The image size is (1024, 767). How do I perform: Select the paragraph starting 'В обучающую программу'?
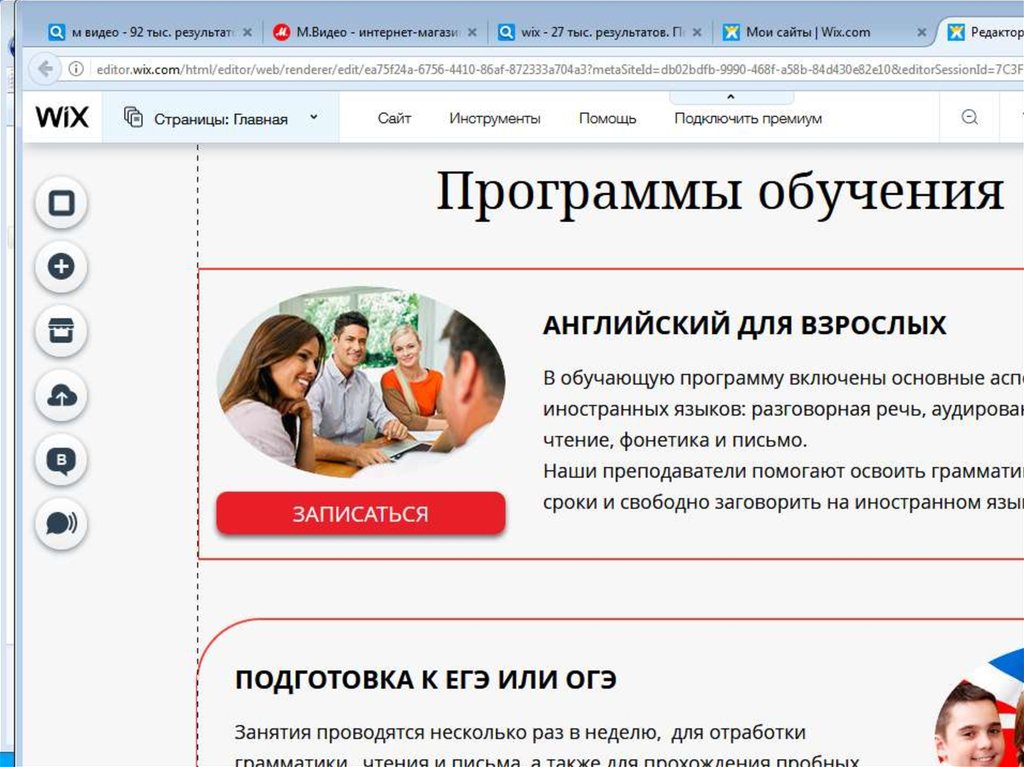(x=783, y=440)
